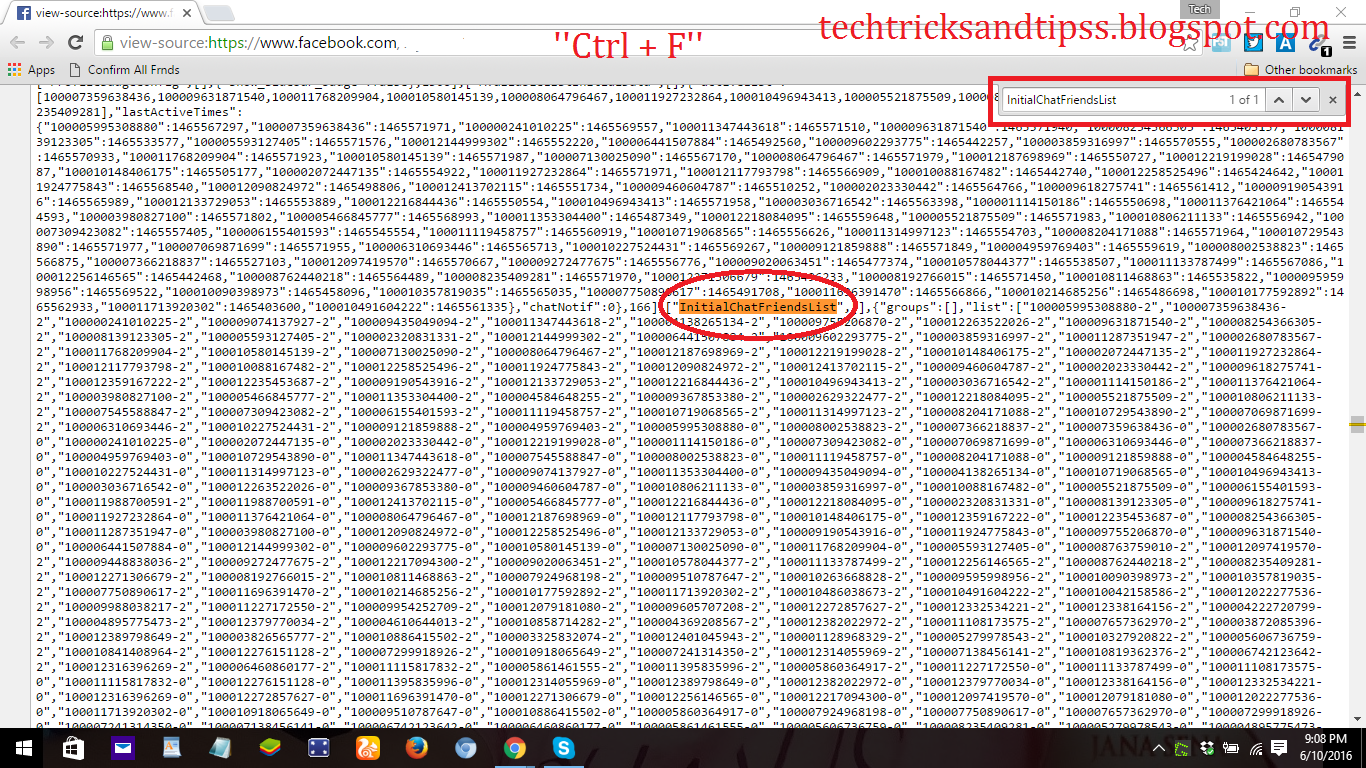Open the Mail app on taskbar
Image resolution: width=1366 pixels, height=768 pixels.
pos(122,747)
